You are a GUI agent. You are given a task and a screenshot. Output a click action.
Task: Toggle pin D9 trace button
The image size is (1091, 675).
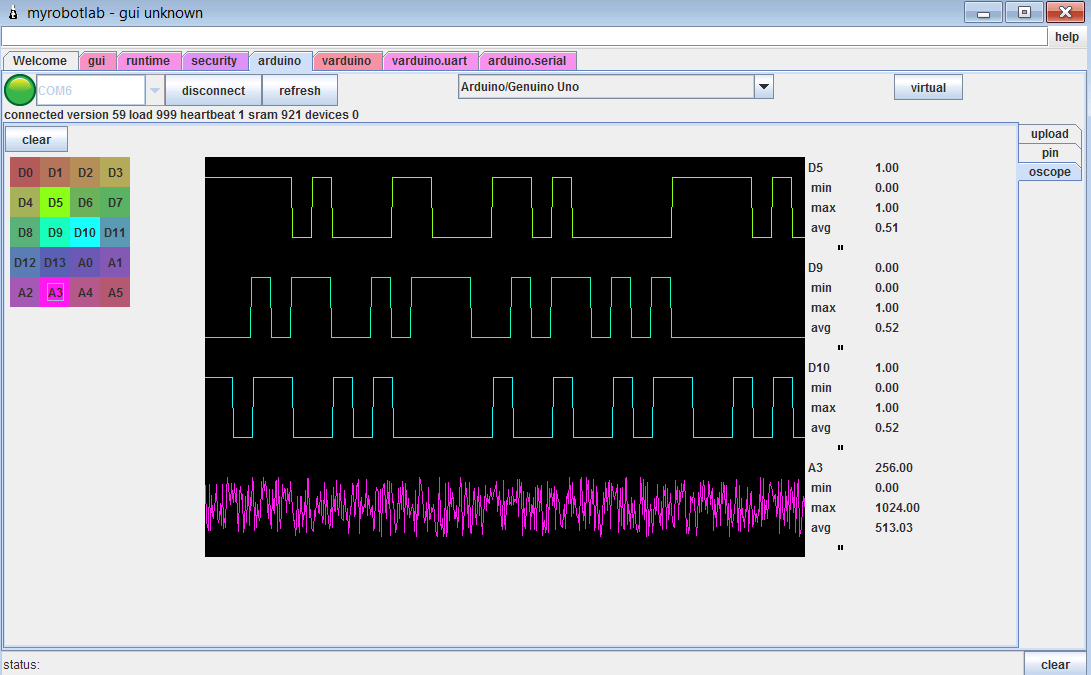click(x=55, y=233)
